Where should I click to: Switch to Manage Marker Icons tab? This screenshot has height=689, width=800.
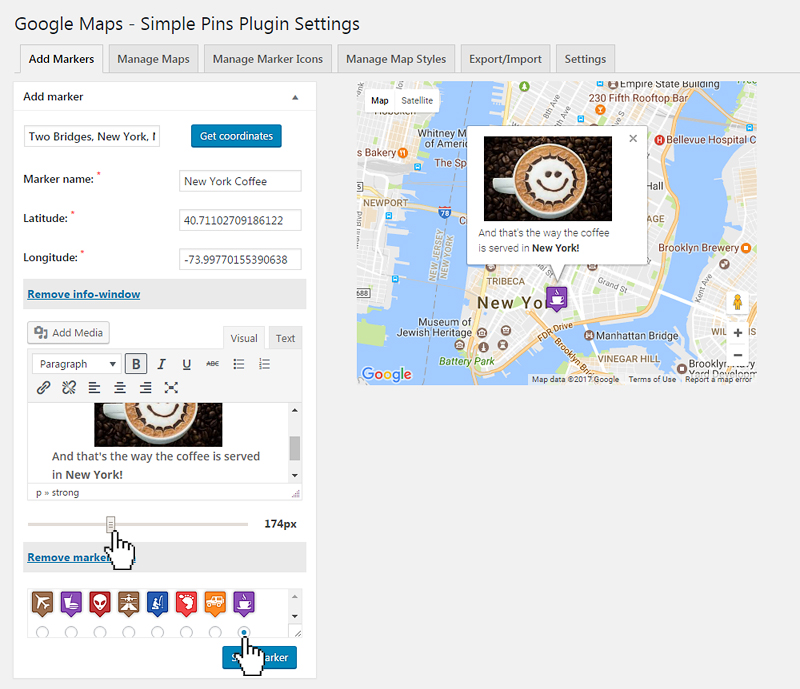[268, 59]
